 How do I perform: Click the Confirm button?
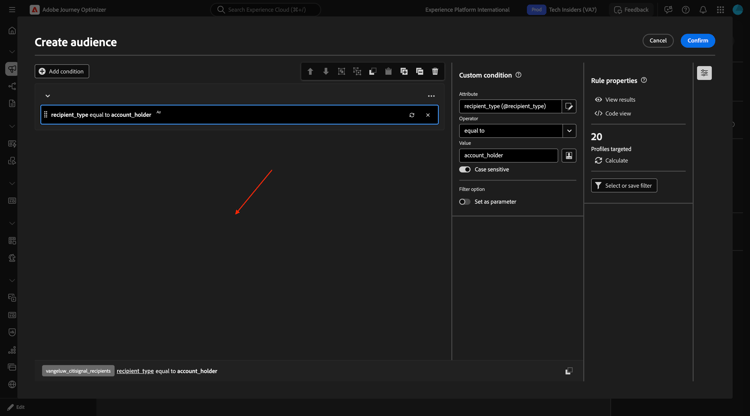click(697, 41)
